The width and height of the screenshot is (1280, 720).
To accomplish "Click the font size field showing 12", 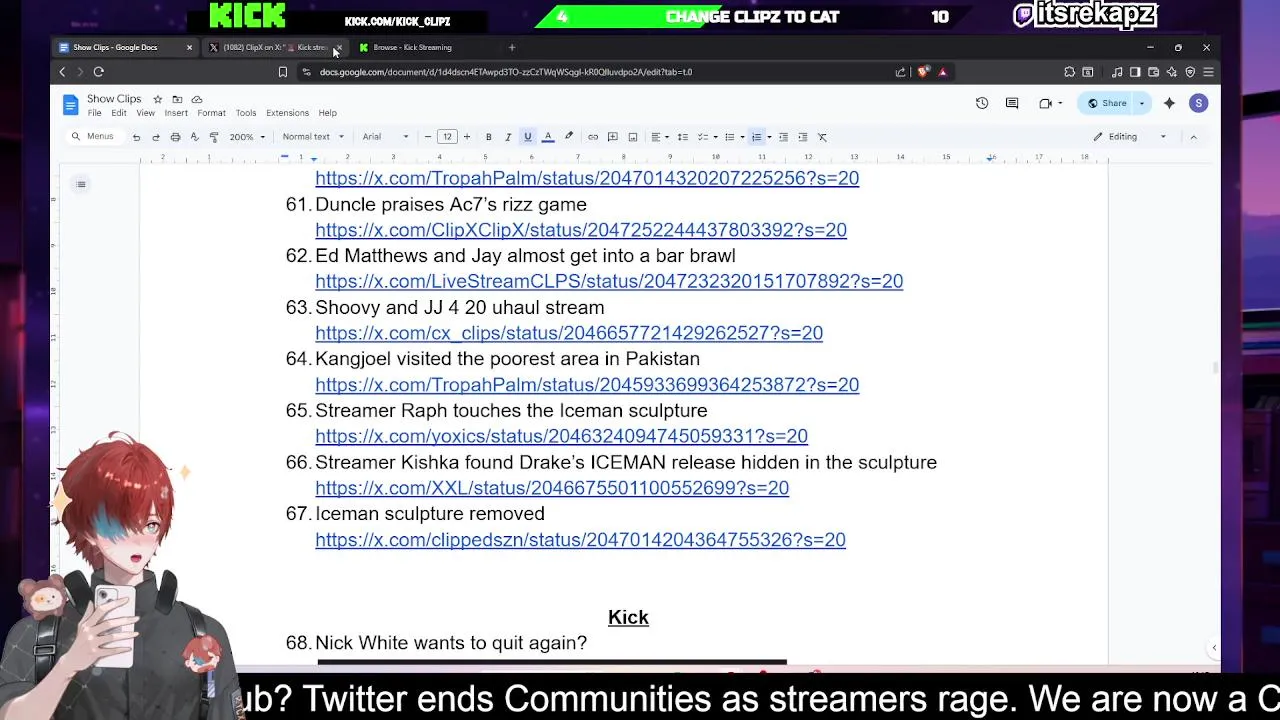I will [447, 137].
